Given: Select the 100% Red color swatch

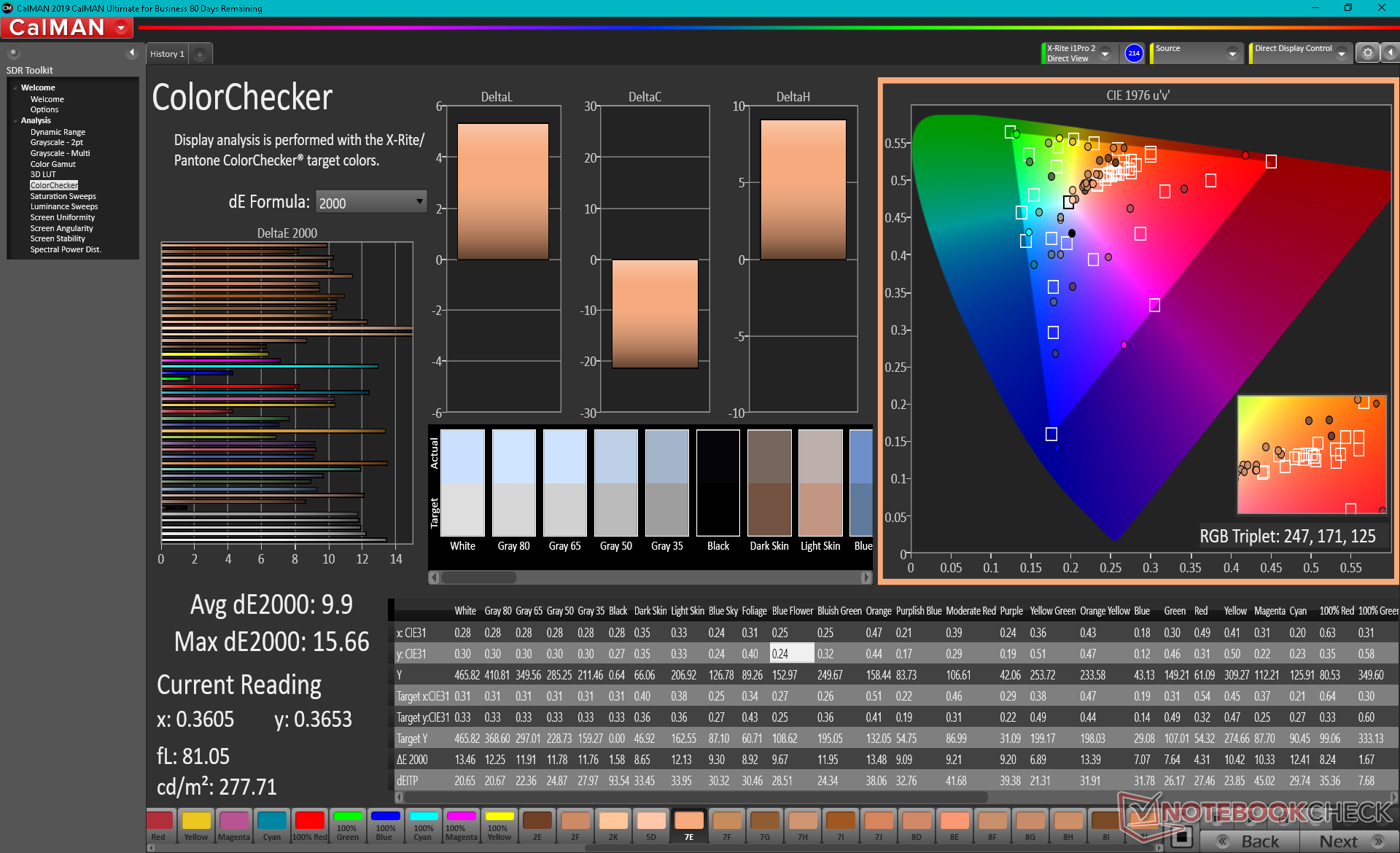Looking at the screenshot, I should pyautogui.click(x=309, y=825).
